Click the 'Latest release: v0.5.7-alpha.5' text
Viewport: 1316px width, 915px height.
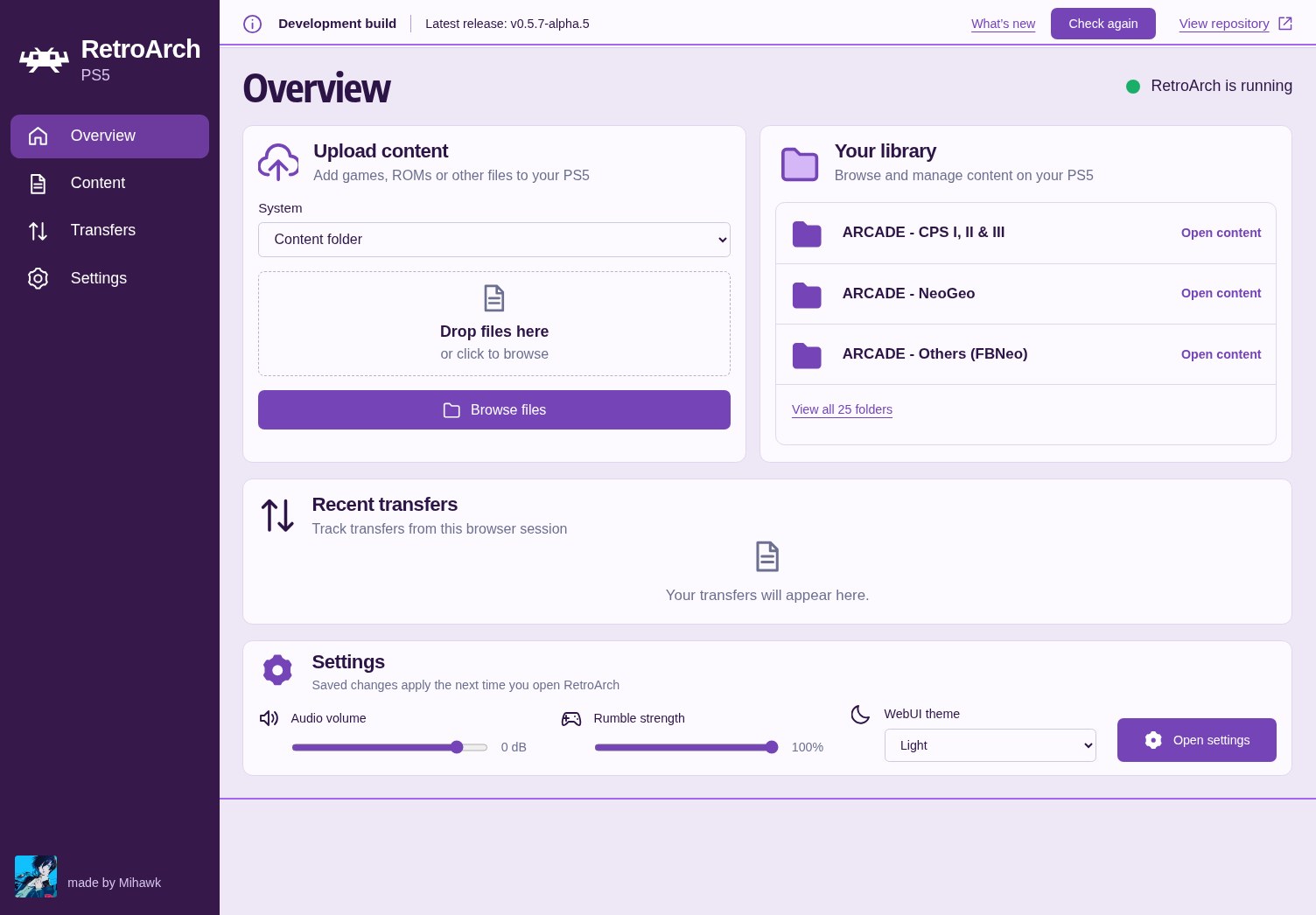(507, 24)
